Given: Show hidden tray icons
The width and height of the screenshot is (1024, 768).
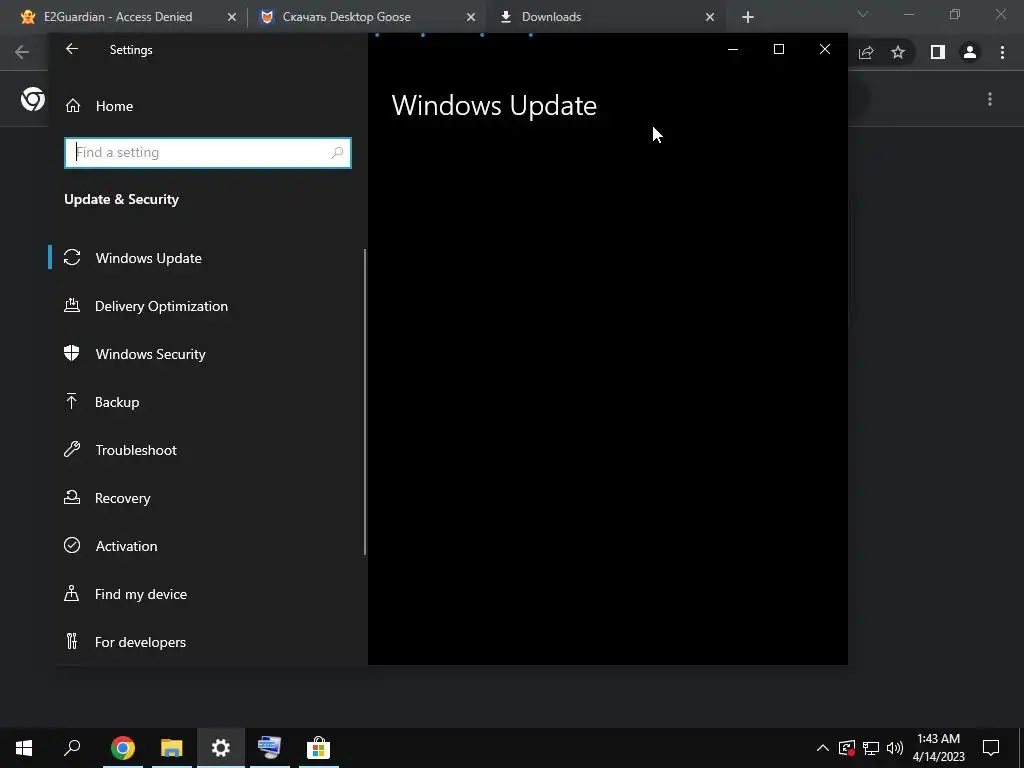Looking at the screenshot, I should (823, 748).
